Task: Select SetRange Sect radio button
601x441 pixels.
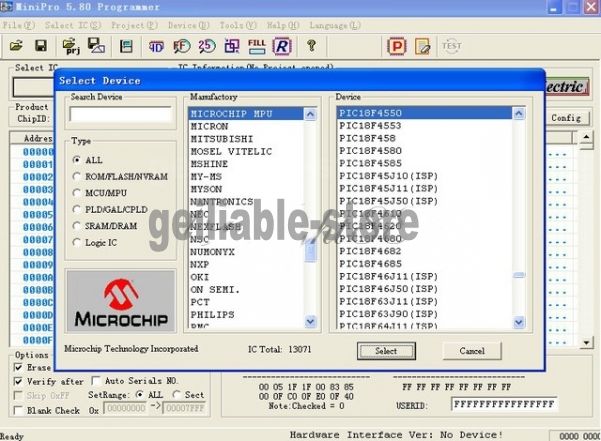Action: 177,395
